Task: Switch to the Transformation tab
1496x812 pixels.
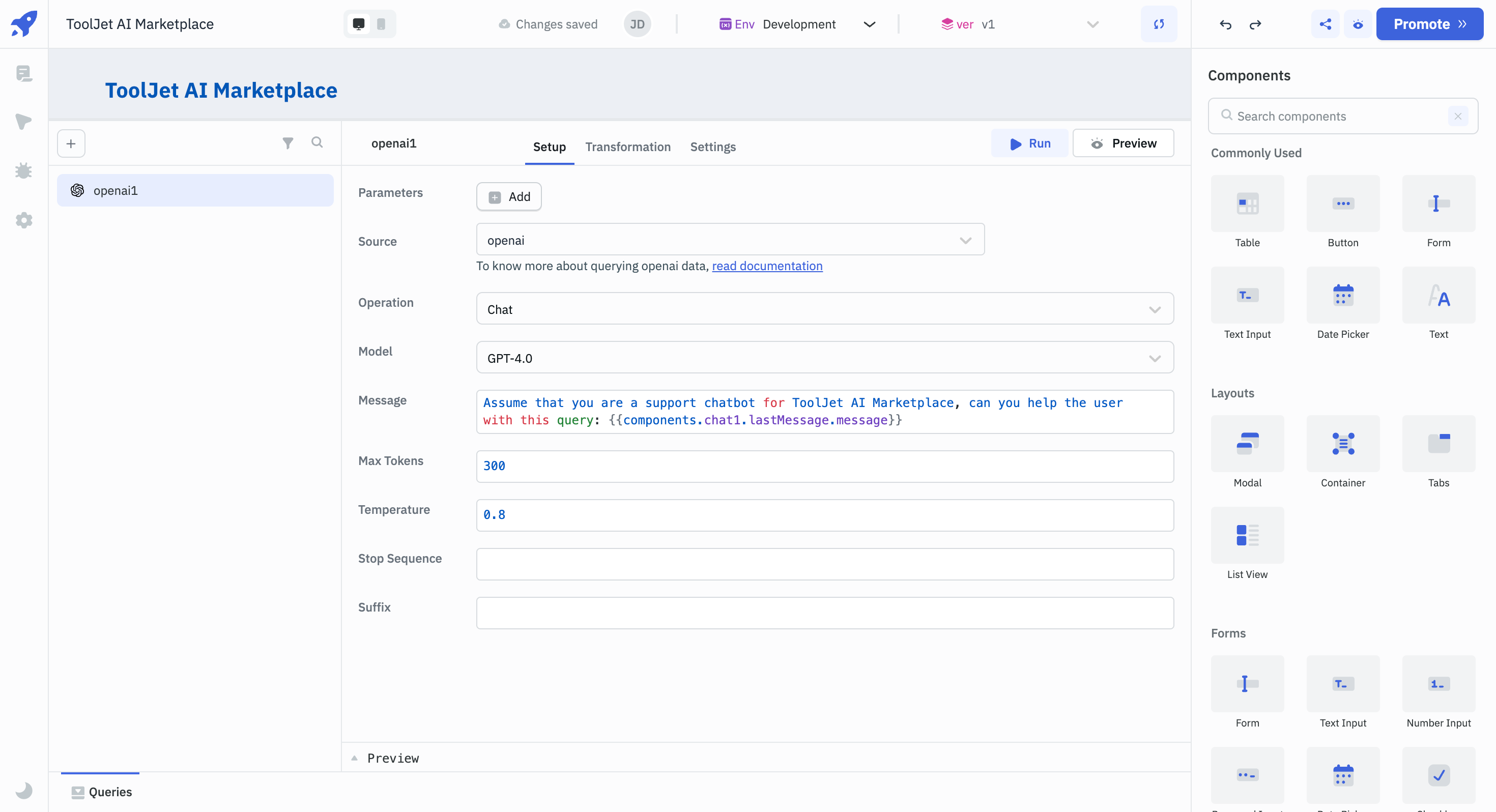Action: coord(627,146)
